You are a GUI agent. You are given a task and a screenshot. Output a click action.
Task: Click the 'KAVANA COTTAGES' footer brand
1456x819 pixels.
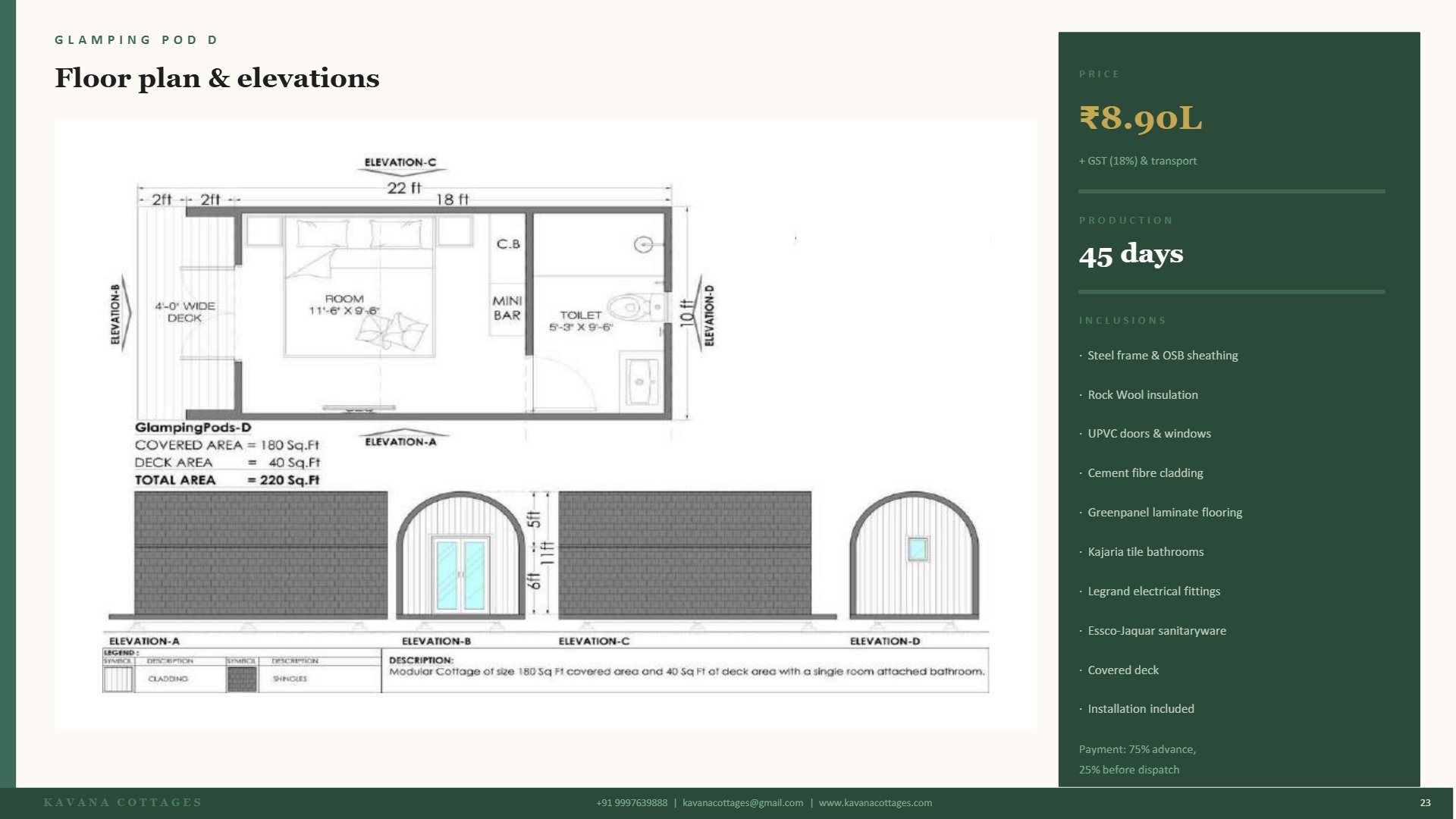click(123, 802)
